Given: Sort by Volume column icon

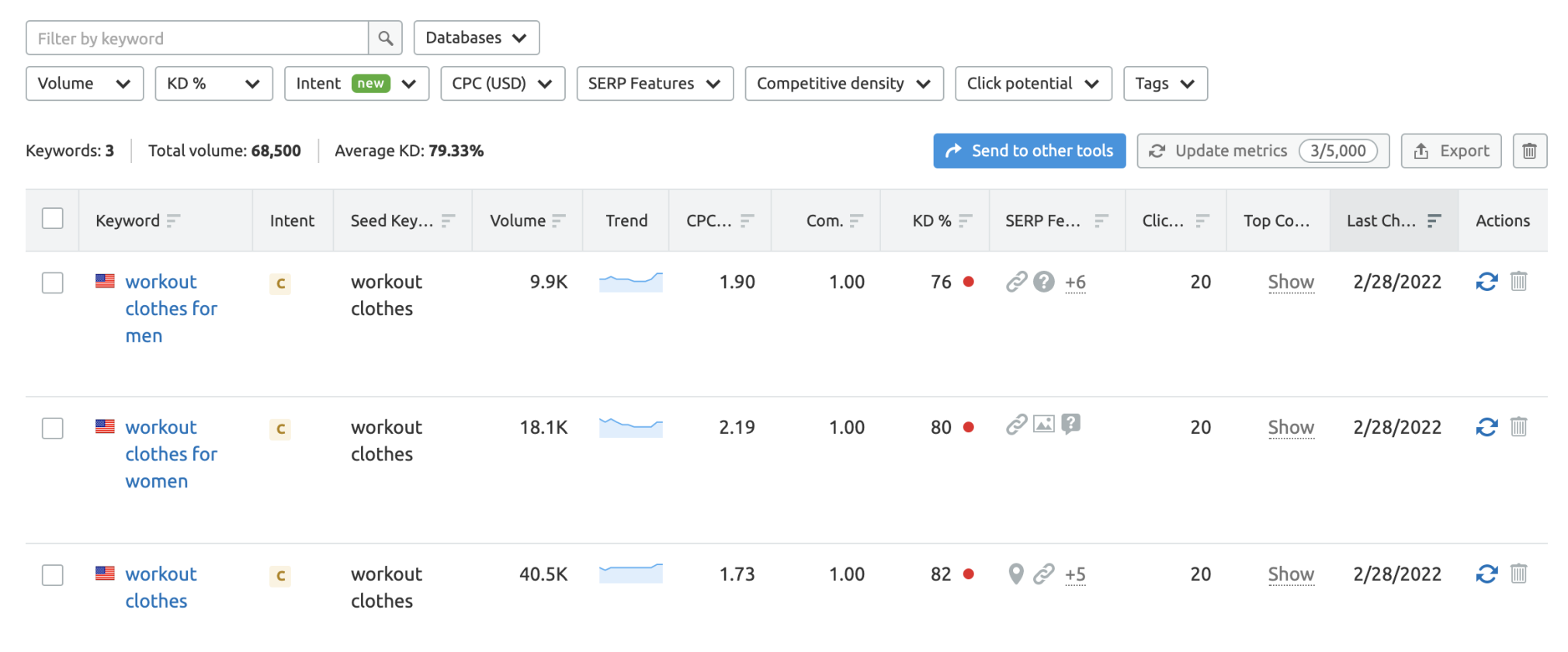Looking at the screenshot, I should point(559,221).
